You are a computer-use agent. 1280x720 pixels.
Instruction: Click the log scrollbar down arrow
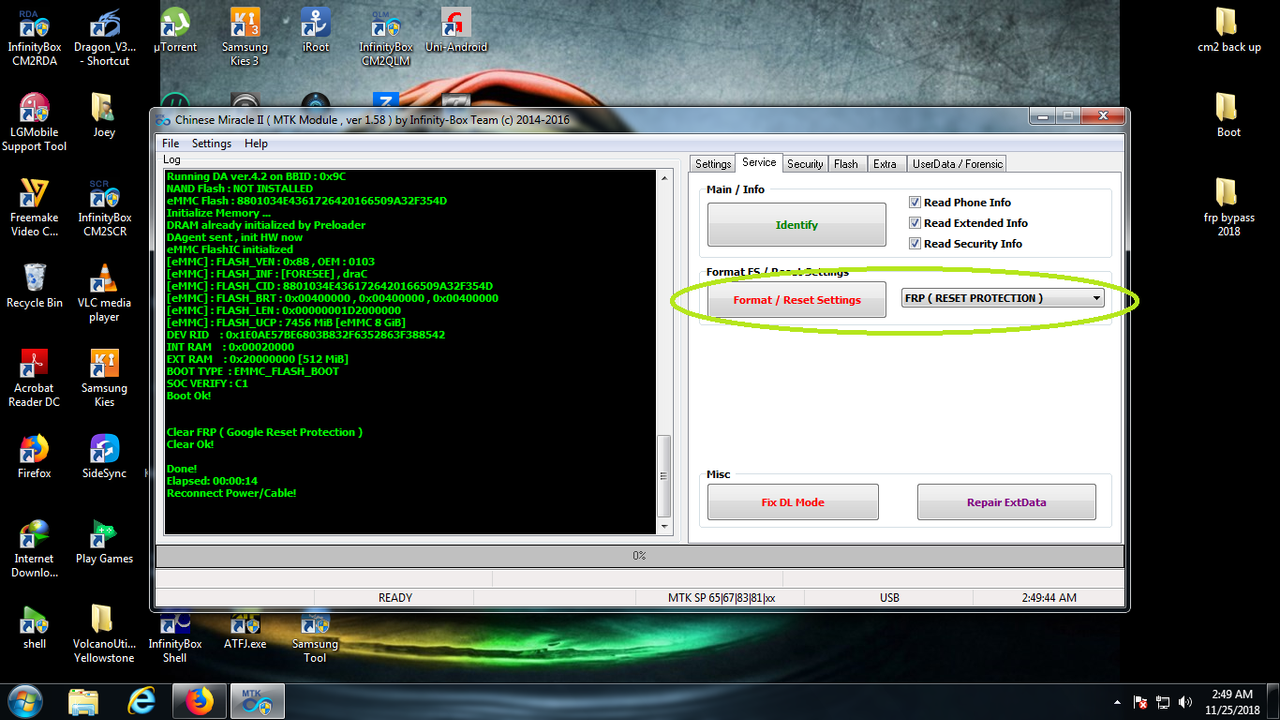pyautogui.click(x=665, y=526)
